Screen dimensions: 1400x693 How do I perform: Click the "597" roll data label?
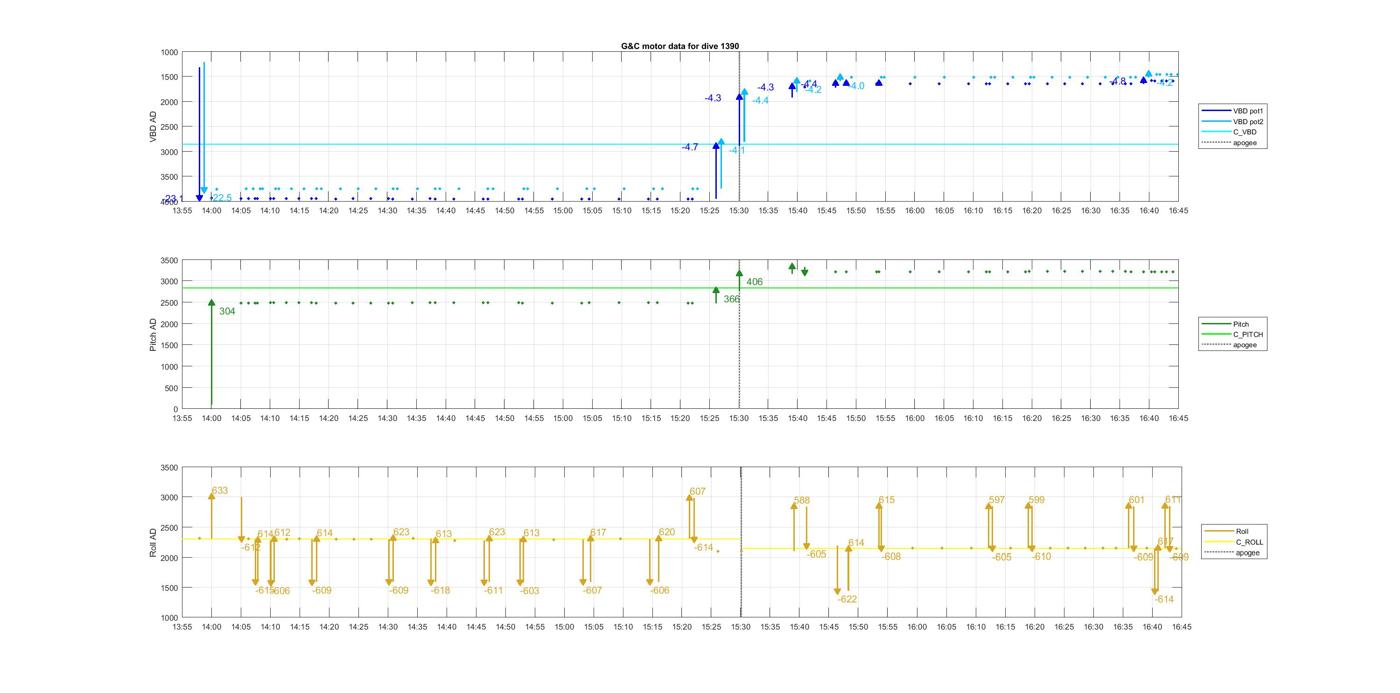tap(997, 501)
